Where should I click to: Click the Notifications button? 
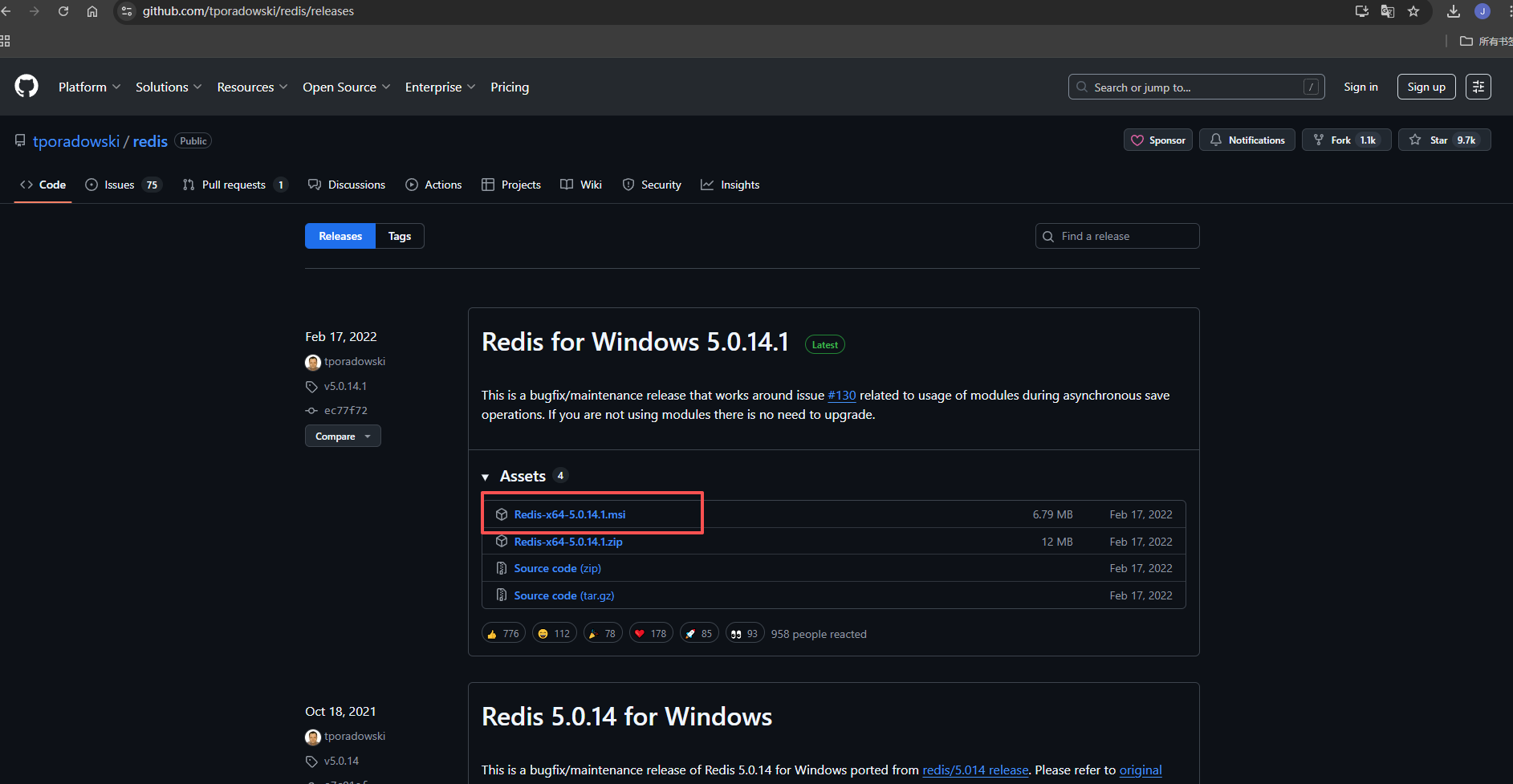pyautogui.click(x=1247, y=140)
